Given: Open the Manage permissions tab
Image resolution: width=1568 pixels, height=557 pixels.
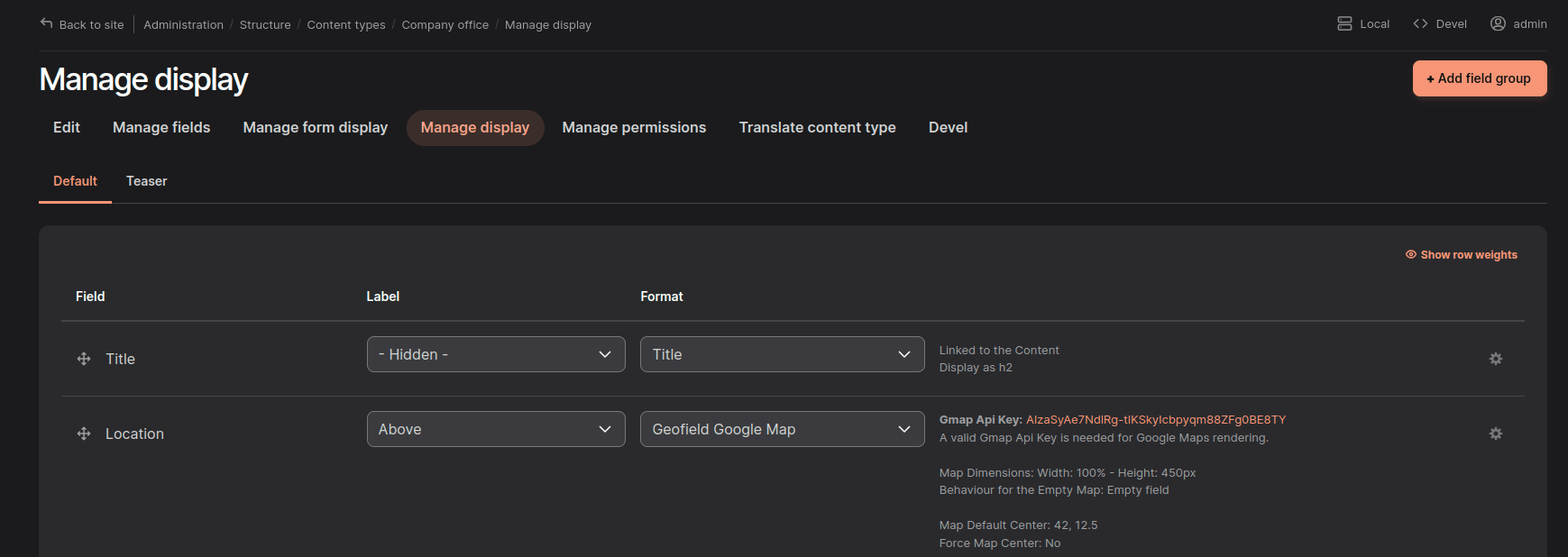Looking at the screenshot, I should [x=634, y=128].
